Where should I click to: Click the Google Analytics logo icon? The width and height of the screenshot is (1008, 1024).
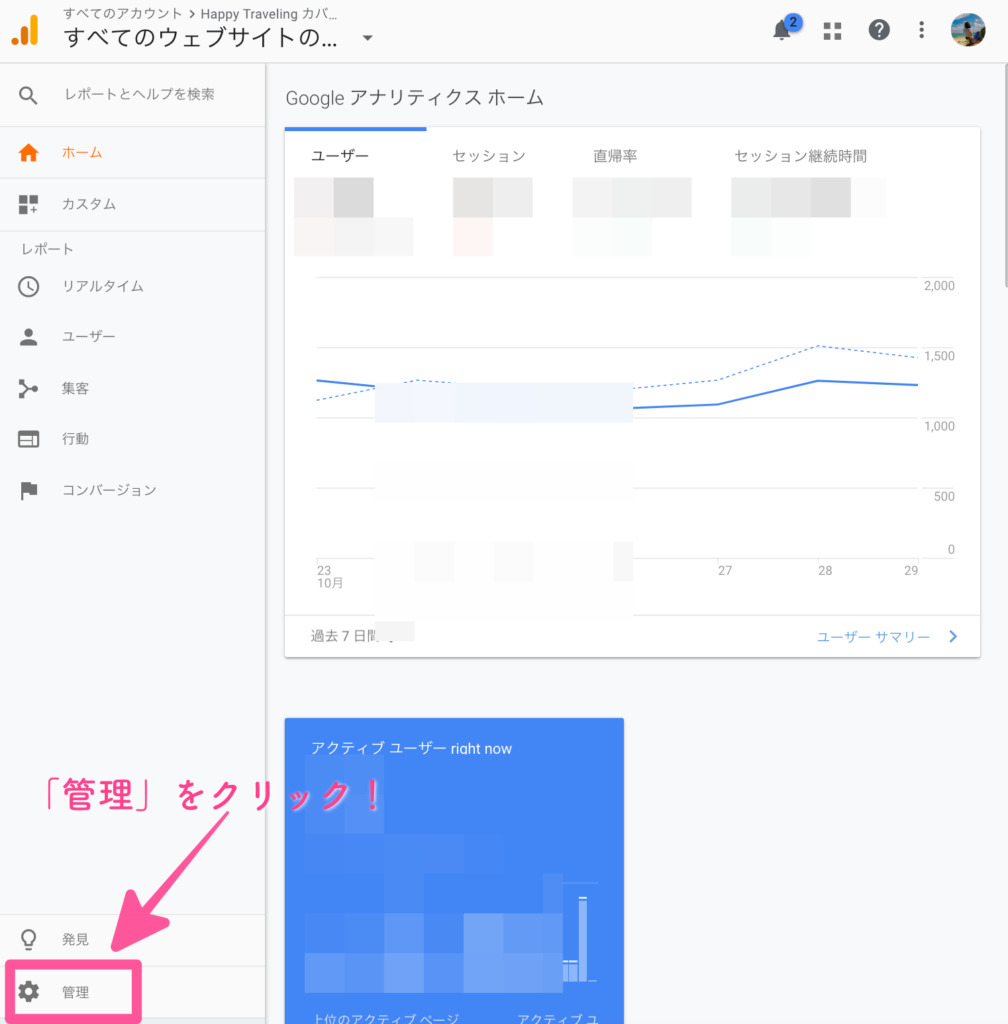(25, 30)
